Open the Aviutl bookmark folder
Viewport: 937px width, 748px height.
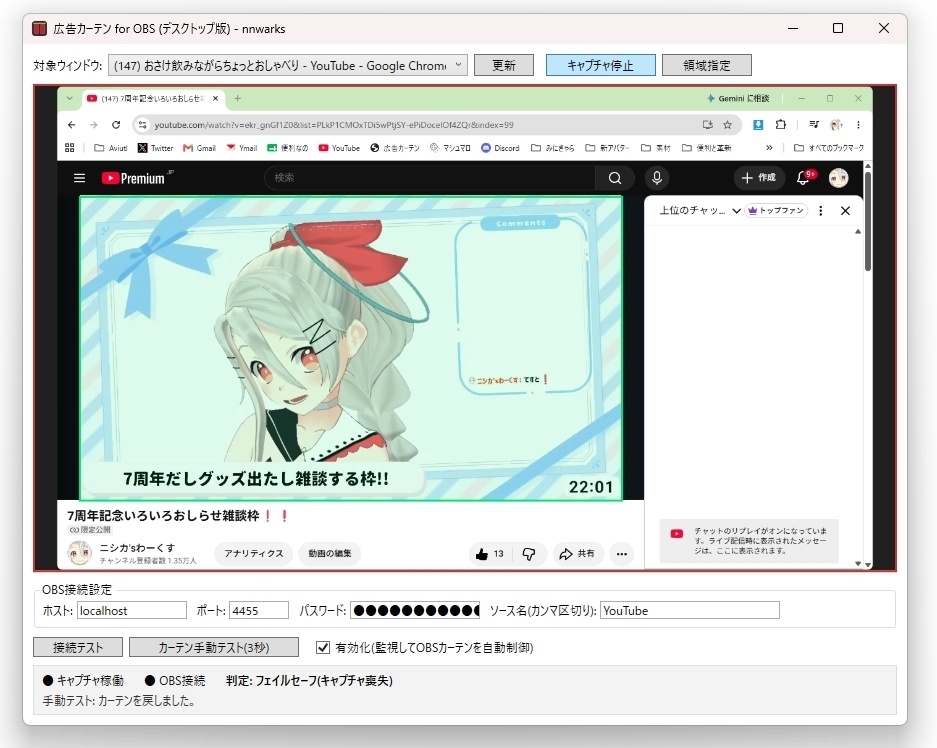coord(111,148)
